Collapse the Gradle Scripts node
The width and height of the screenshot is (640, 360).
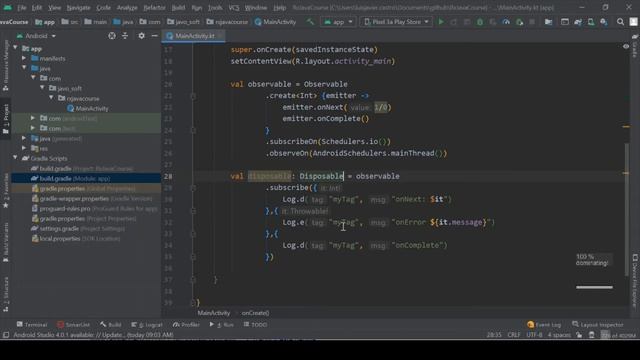(x=16, y=158)
